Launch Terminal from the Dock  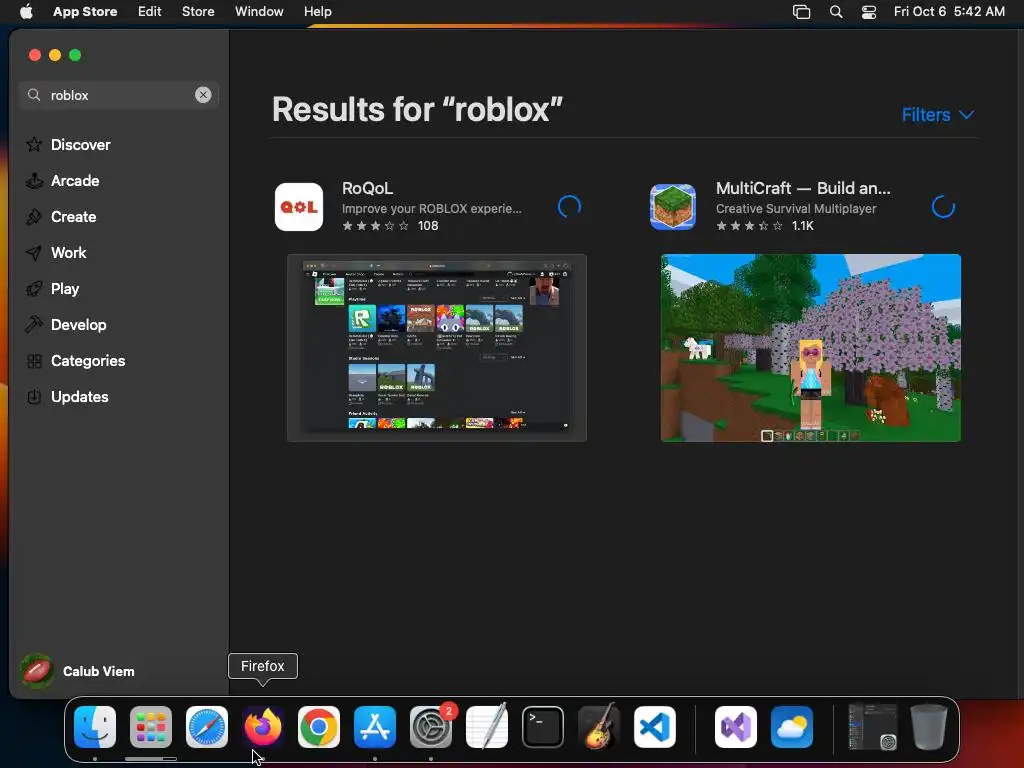click(x=543, y=727)
